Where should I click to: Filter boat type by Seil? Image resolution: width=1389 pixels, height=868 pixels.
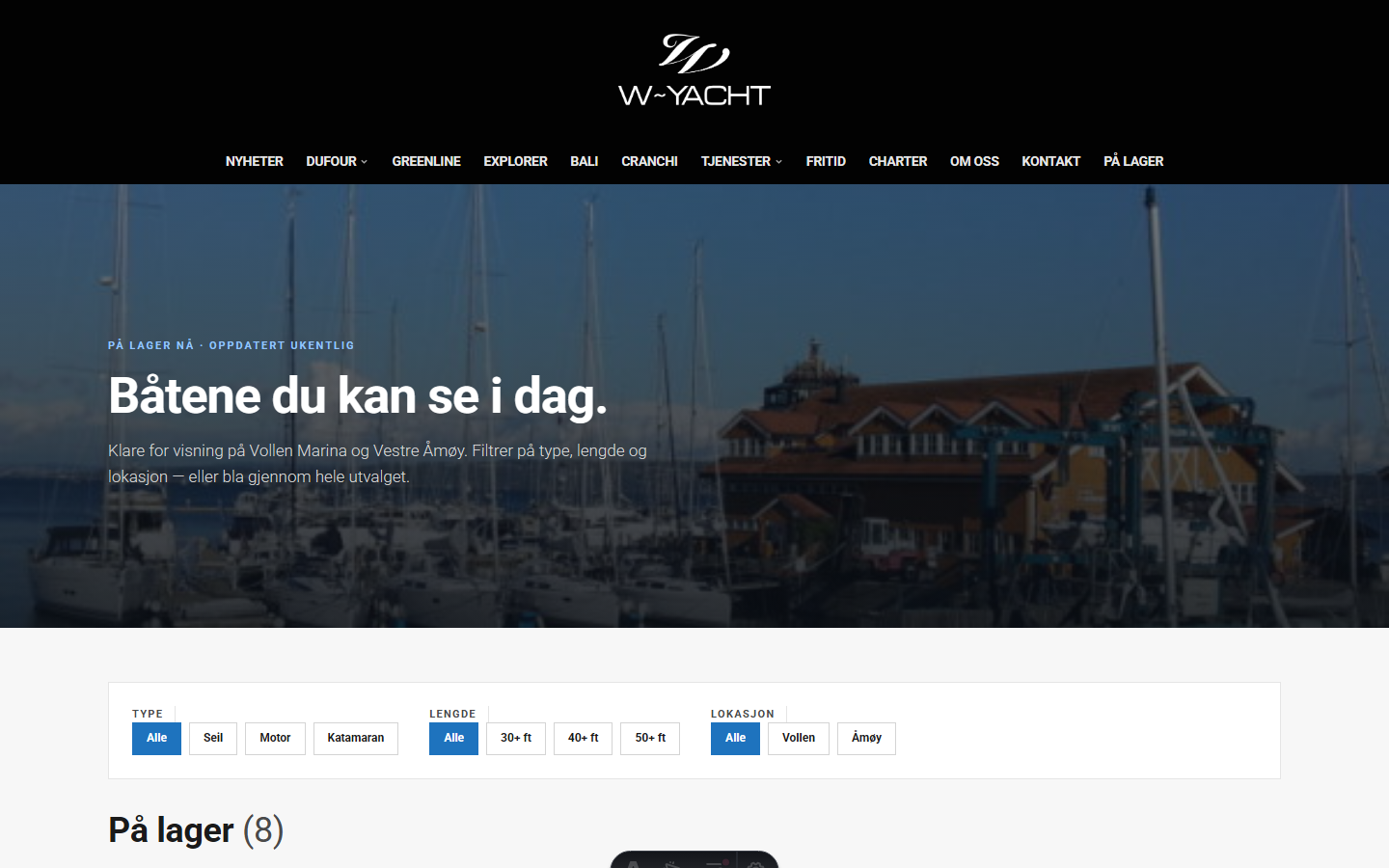click(x=213, y=739)
